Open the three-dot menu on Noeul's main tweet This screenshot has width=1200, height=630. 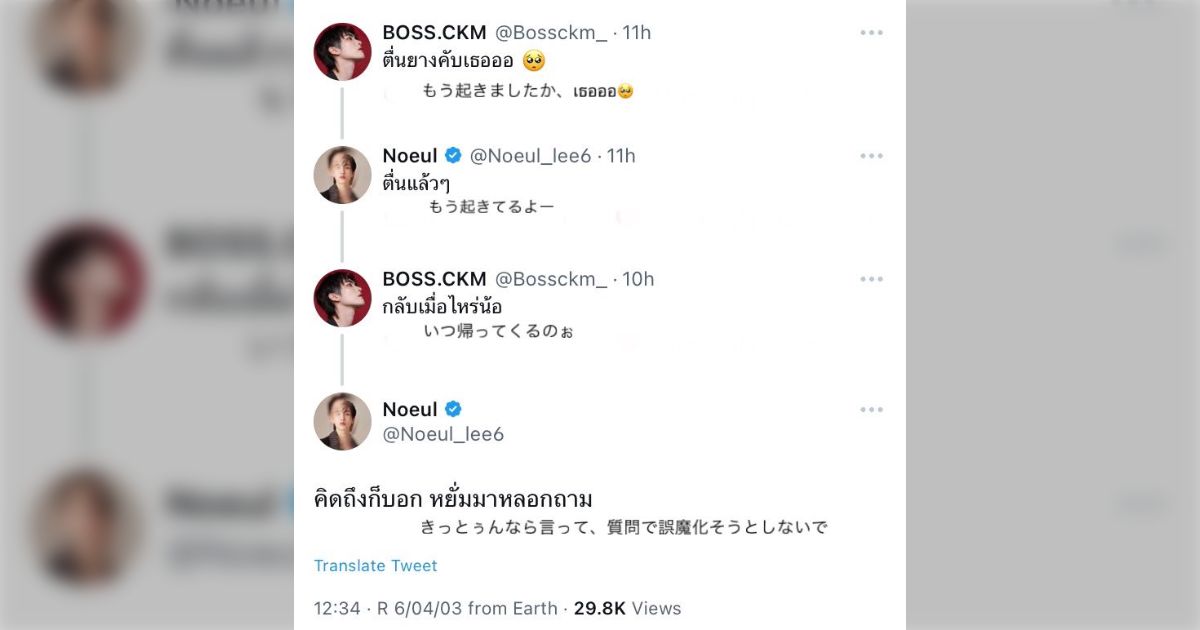(871, 410)
